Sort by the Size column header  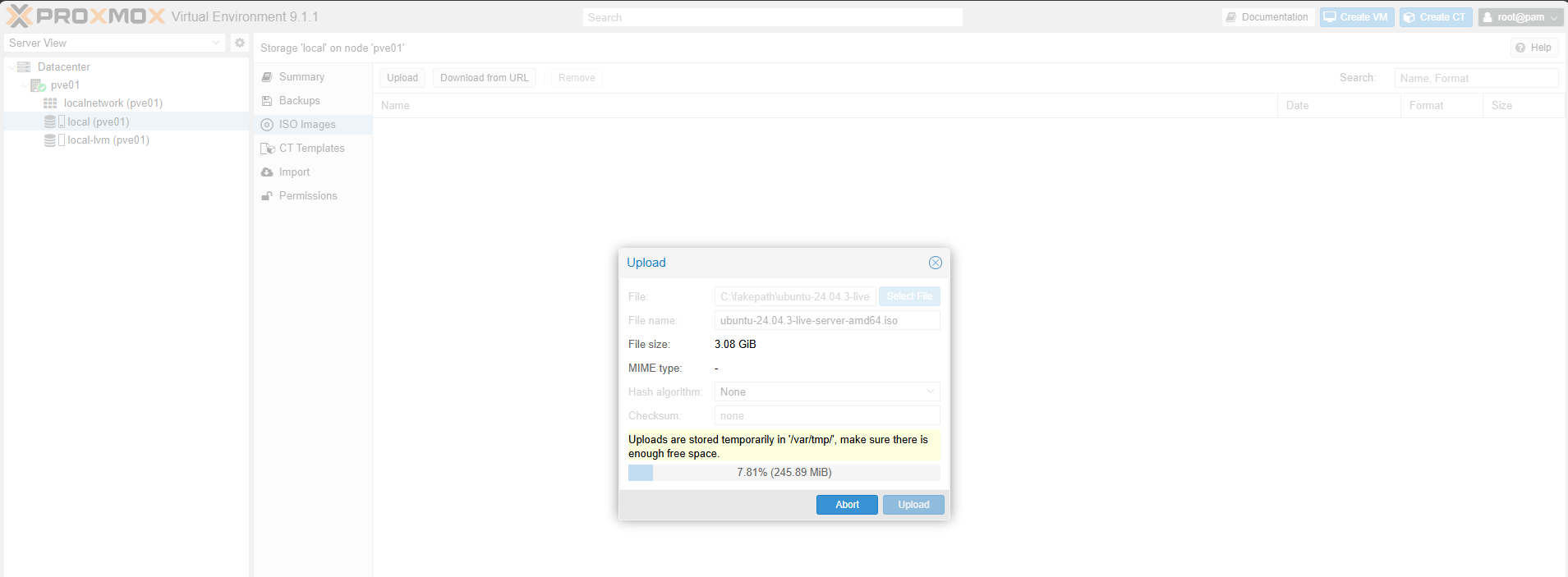(1524, 106)
